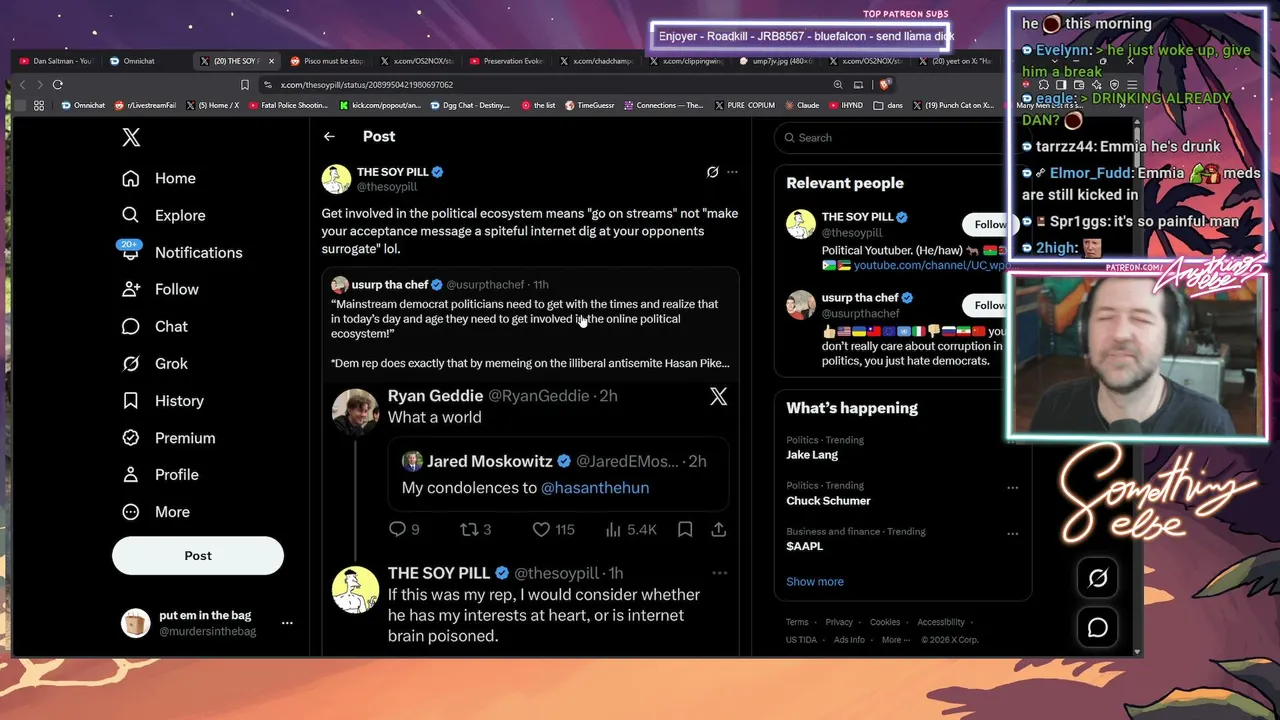The image size is (1280, 720).
Task: Click the Premium badge icon
Action: [131, 437]
